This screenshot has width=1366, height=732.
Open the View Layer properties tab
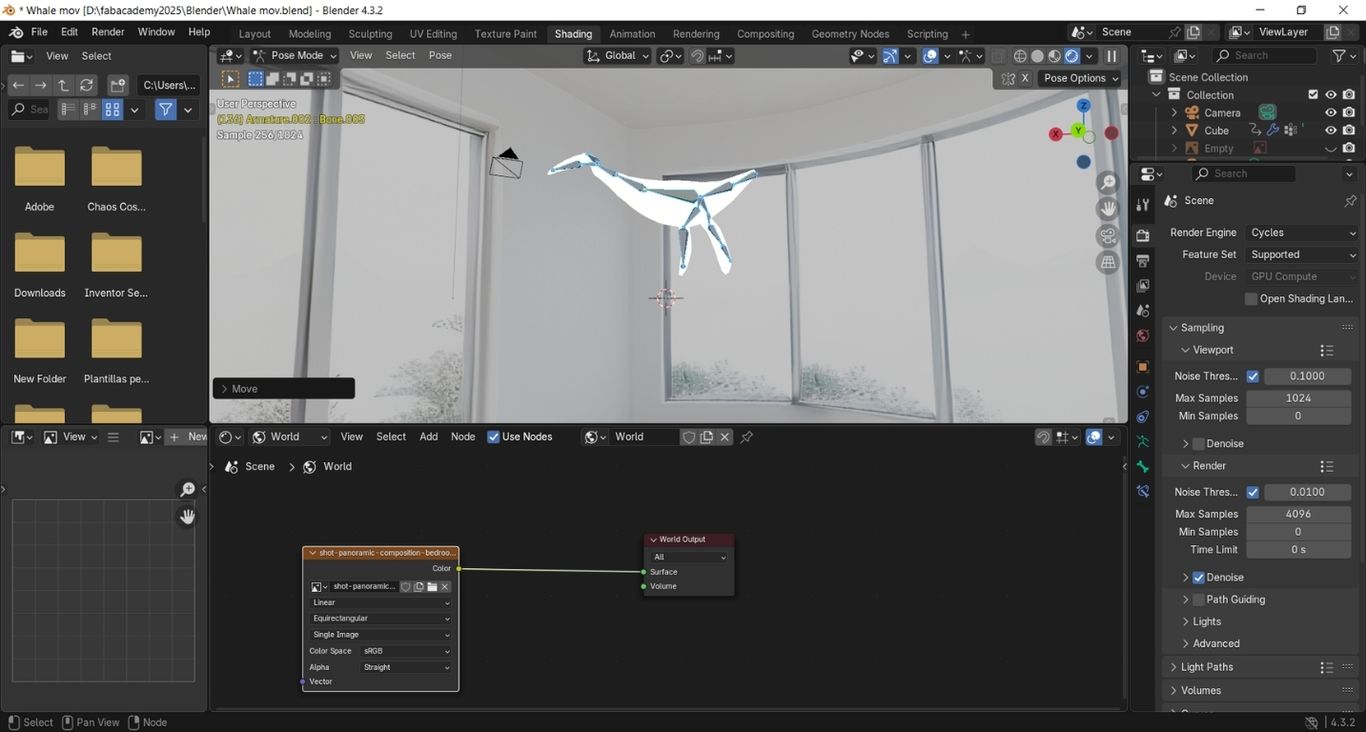point(1143,285)
